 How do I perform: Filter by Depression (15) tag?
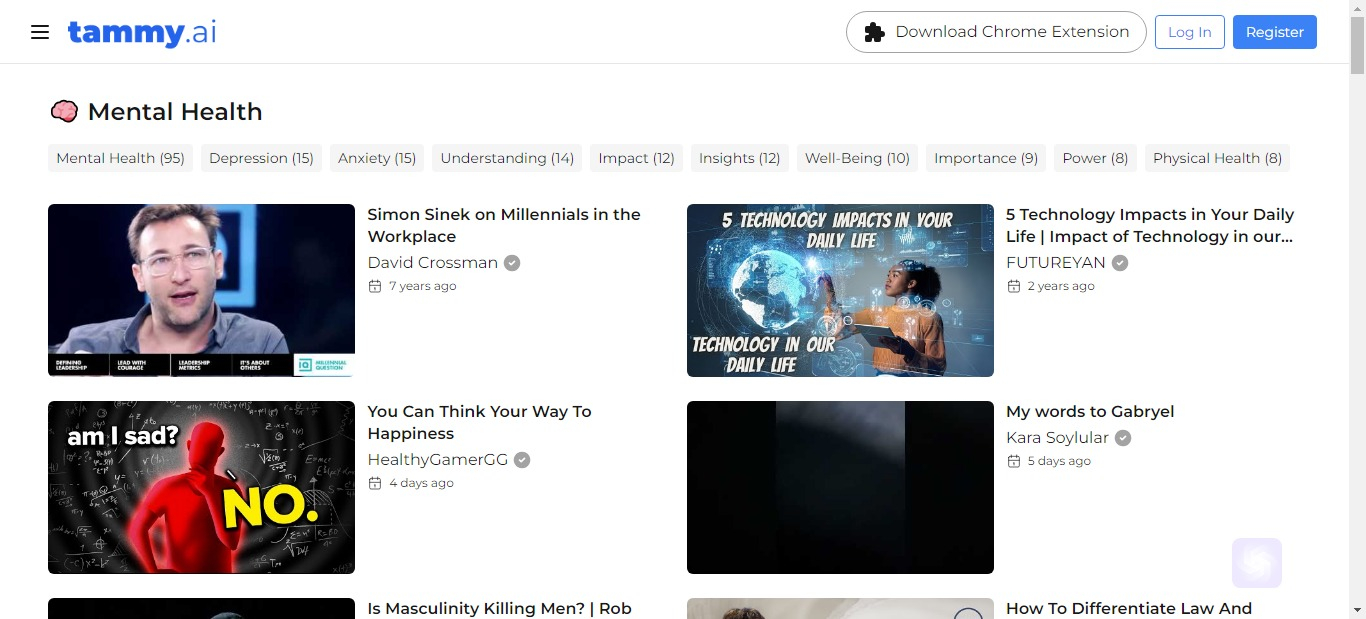click(261, 158)
